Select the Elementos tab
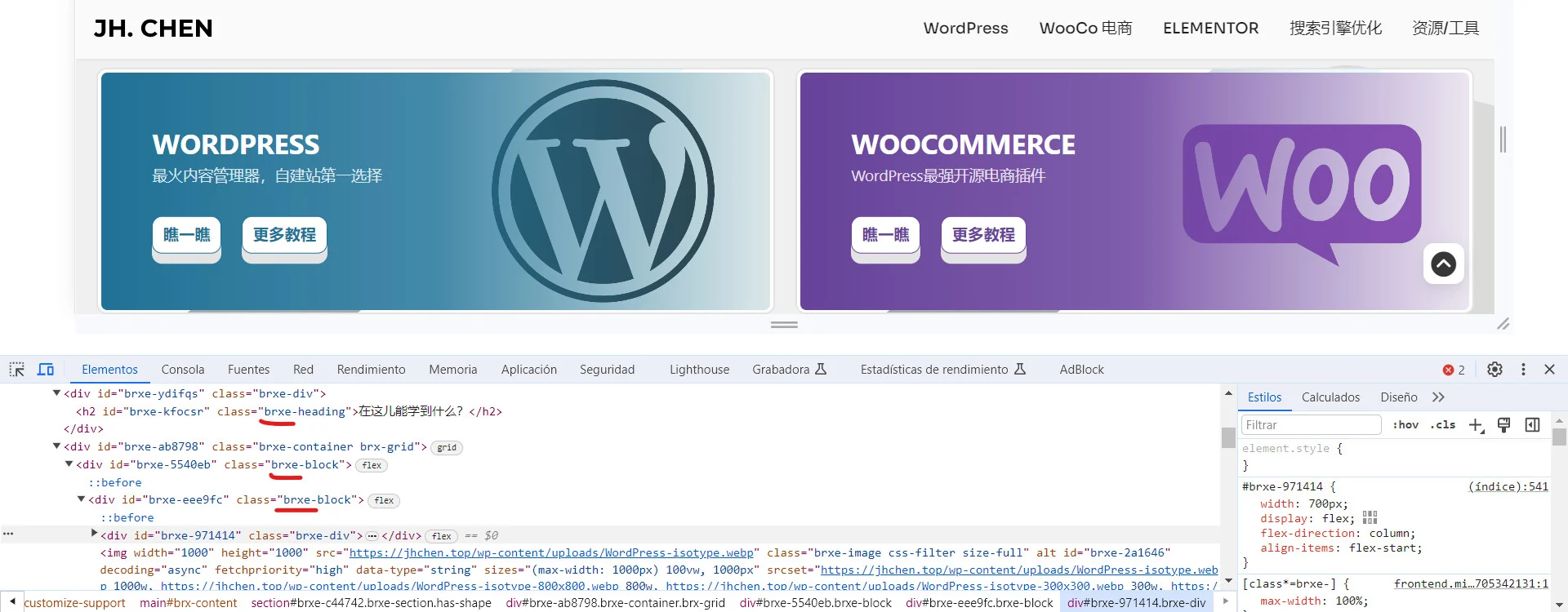Screen dimensions: 1568x612 point(109,370)
